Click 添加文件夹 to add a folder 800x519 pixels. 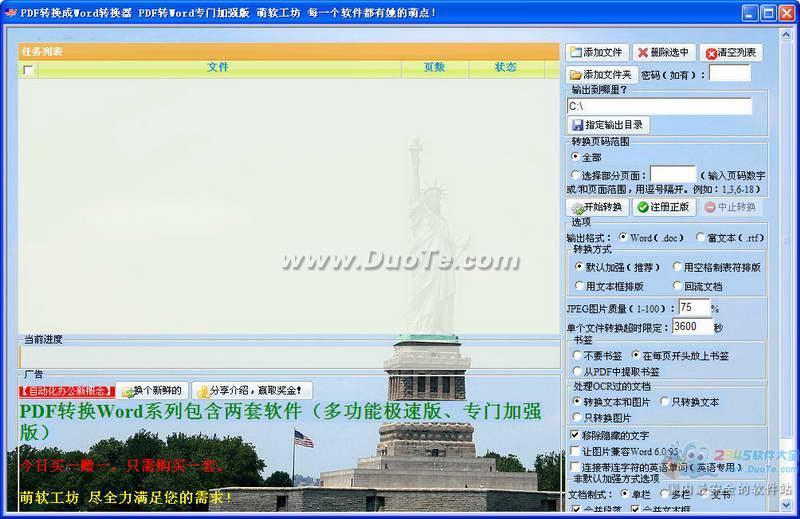coord(602,75)
